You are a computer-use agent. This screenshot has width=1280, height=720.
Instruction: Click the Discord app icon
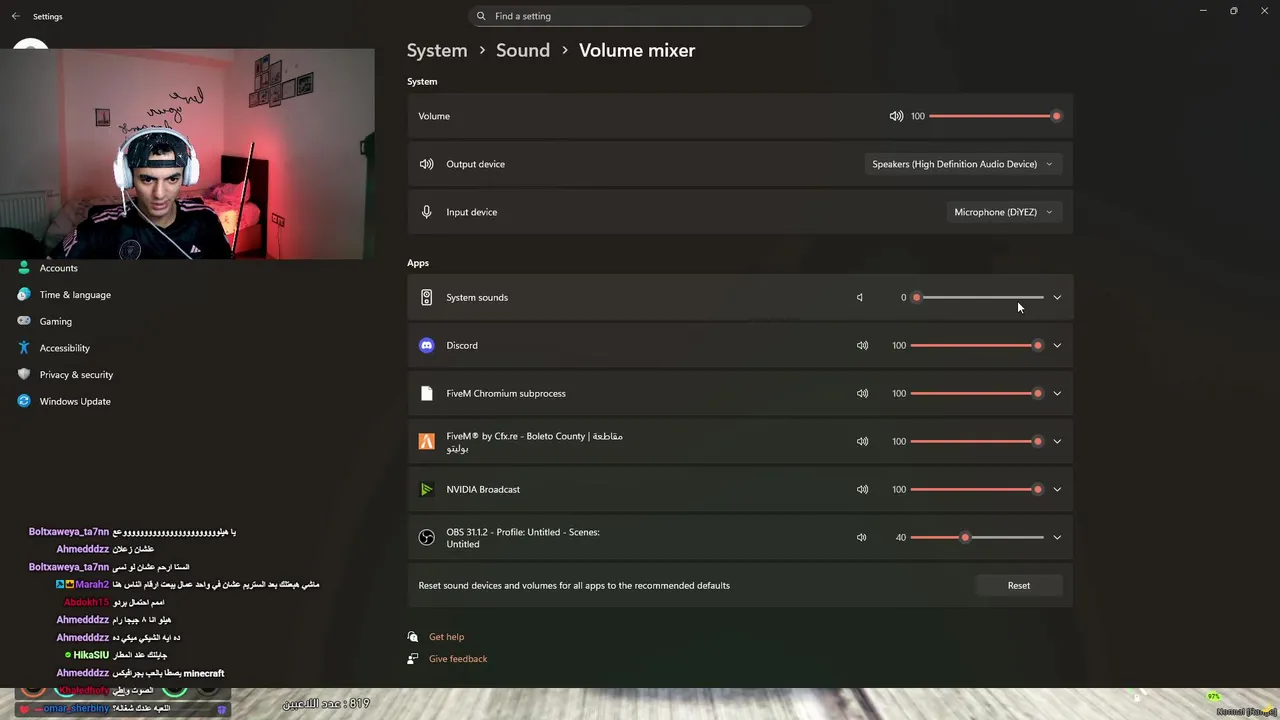[427, 345]
